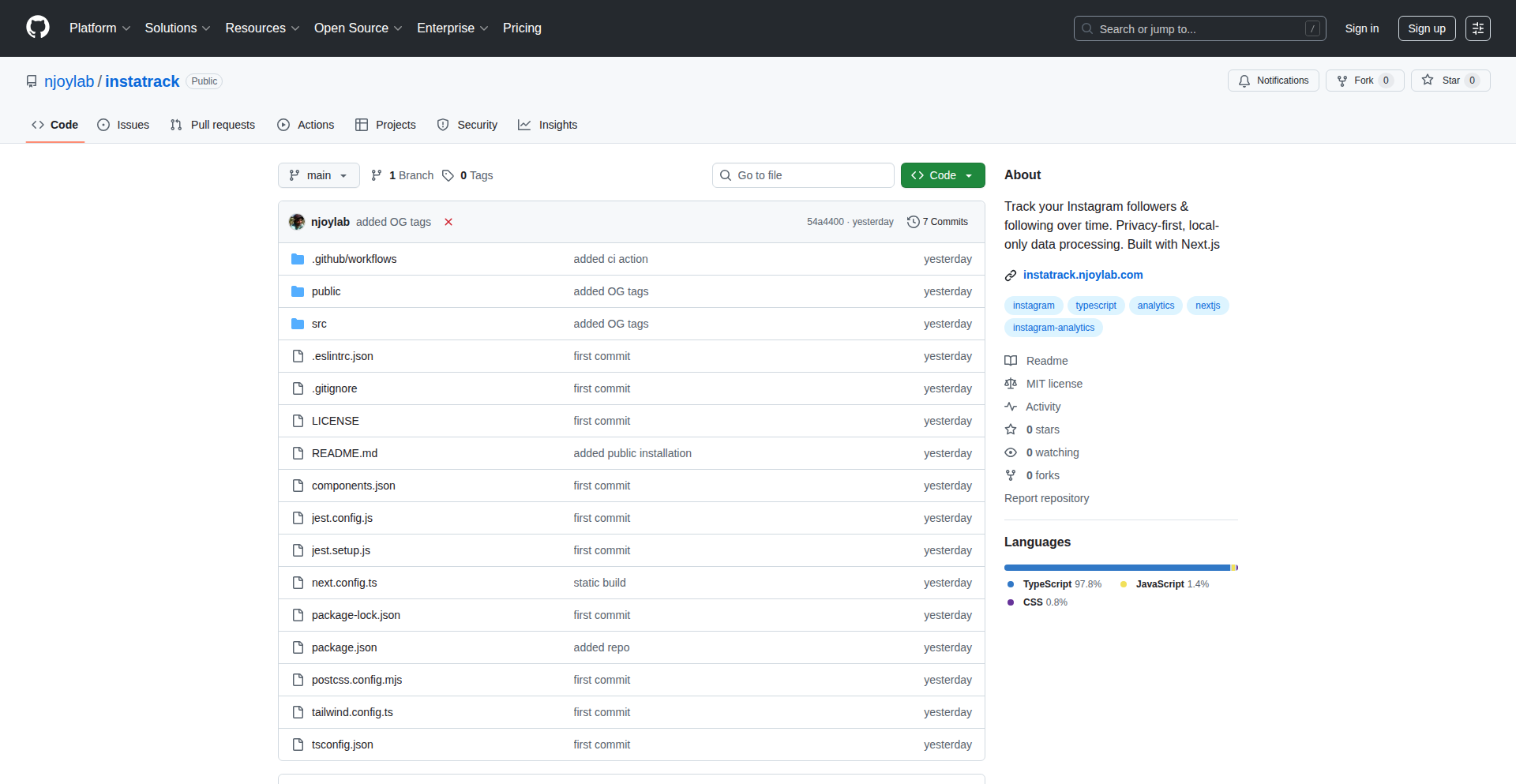The height and width of the screenshot is (784, 1516).
Task: Click the failed CI status red X
Action: [448, 222]
